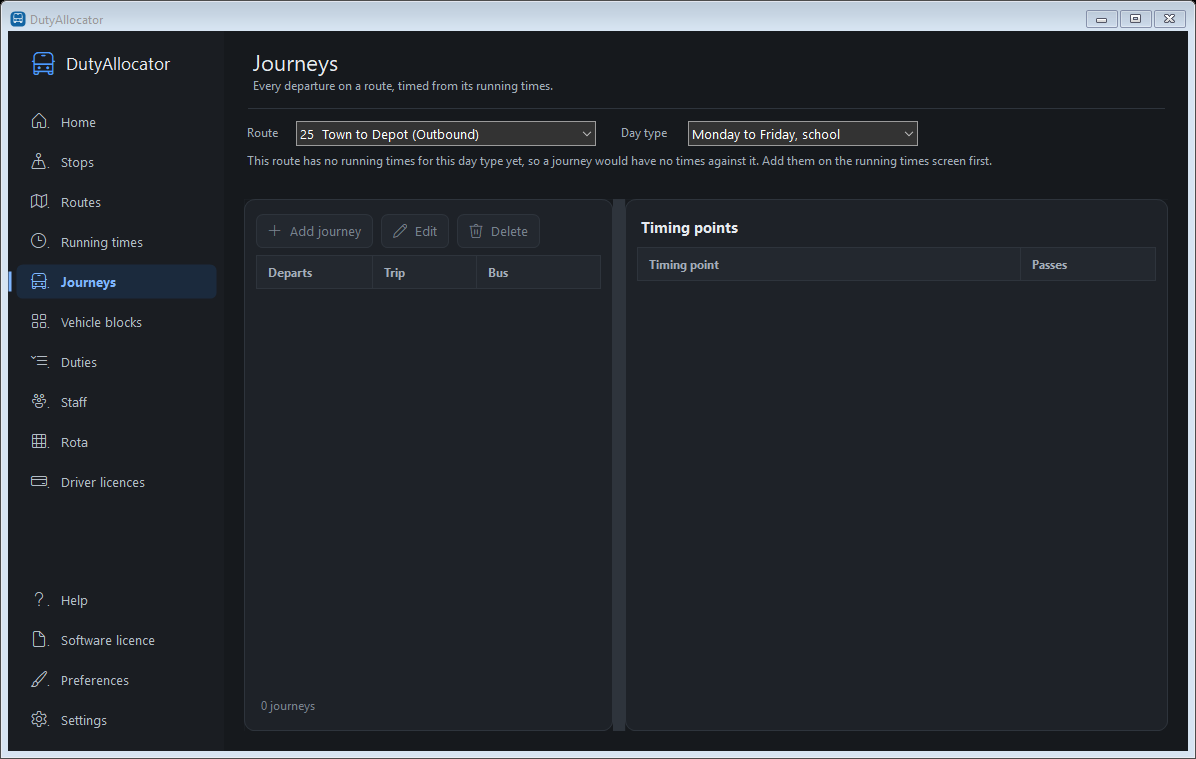Viewport: 1196px width, 759px height.
Task: Click the Delete journey button
Action: pyautogui.click(x=498, y=231)
